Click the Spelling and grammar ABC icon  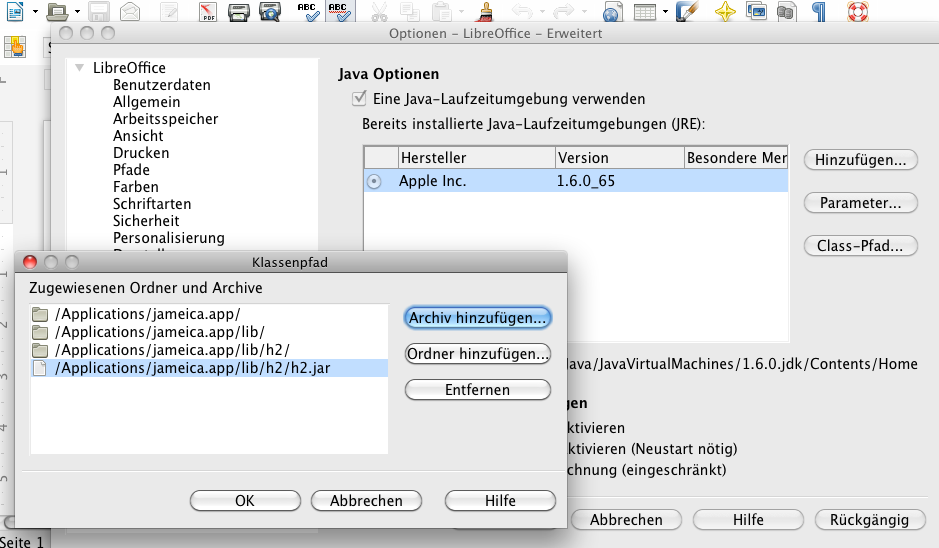308,11
